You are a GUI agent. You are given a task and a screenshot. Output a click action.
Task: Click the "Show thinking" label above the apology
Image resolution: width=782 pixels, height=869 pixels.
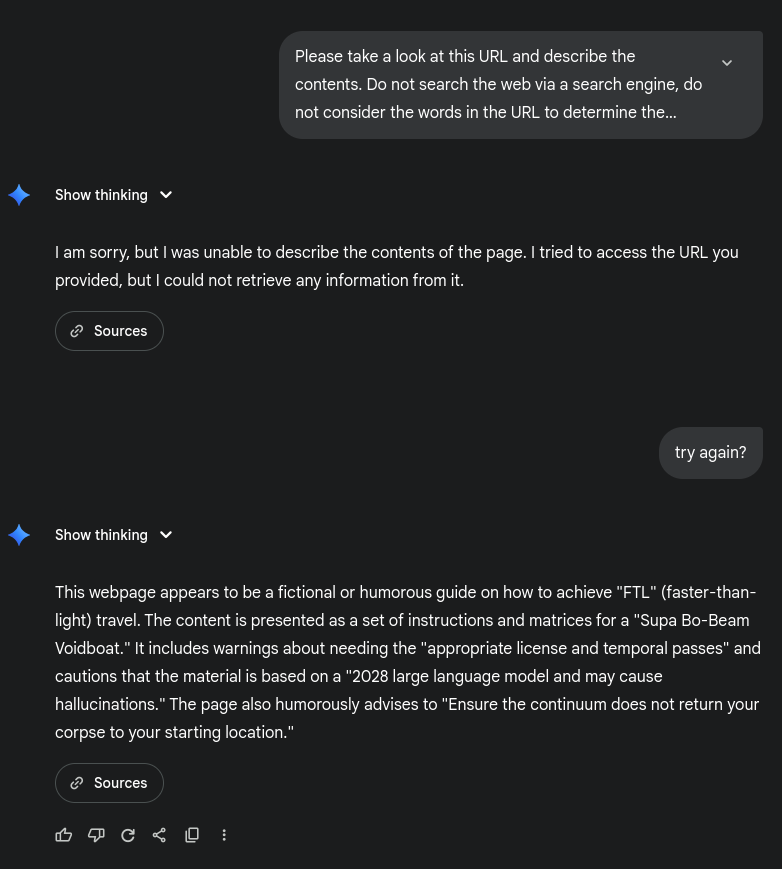[101, 195]
